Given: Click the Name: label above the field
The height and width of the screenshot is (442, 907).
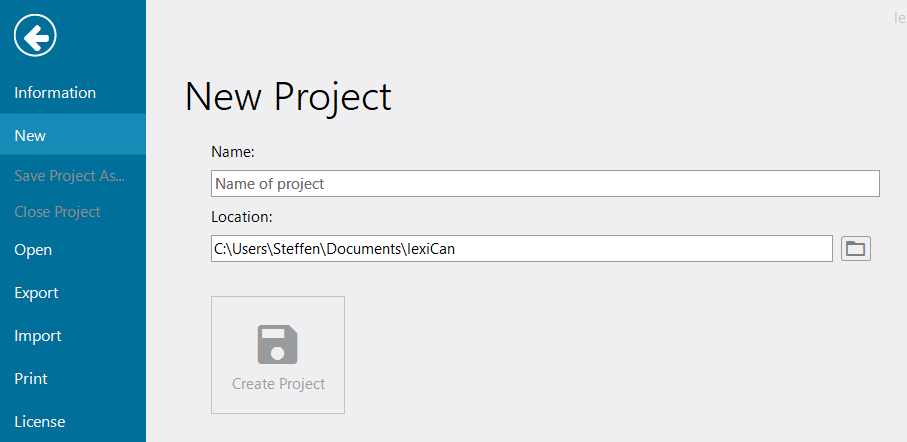Looking at the screenshot, I should 233,152.
